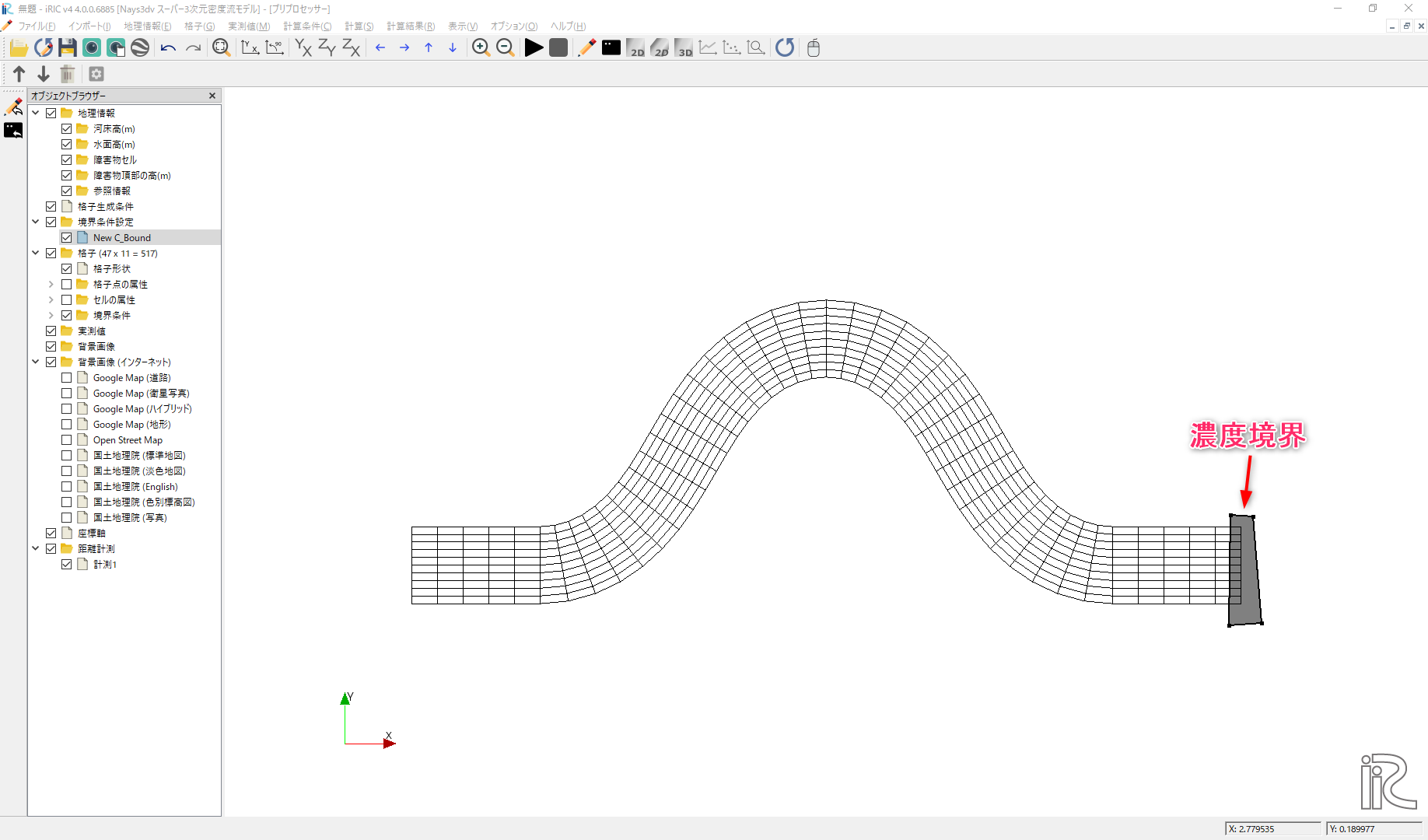Open the 3D post-processing window icon
Image resolution: width=1428 pixels, height=840 pixels.
(684, 48)
